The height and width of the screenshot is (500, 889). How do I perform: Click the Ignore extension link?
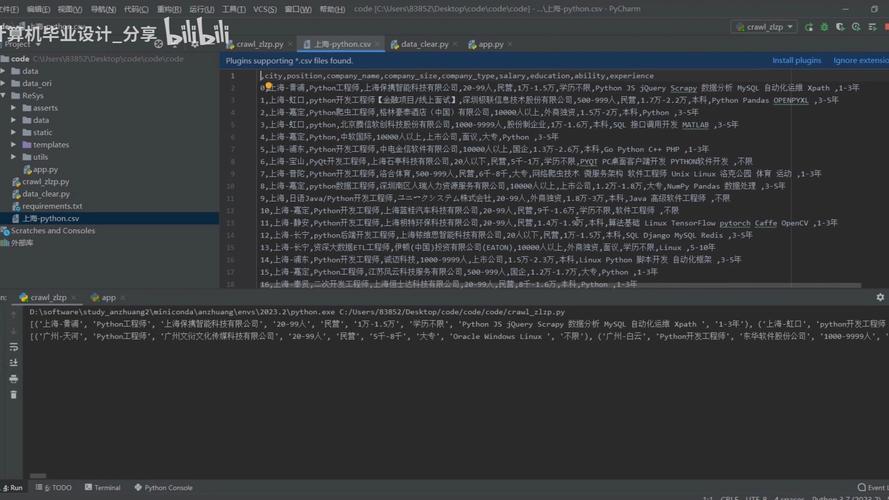tap(859, 60)
